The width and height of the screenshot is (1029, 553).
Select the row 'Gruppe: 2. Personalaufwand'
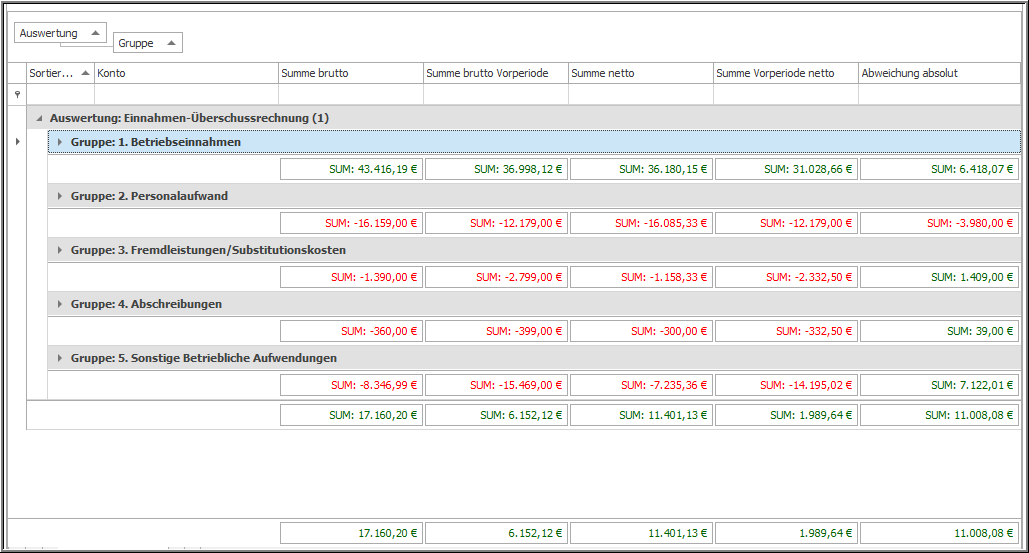534,196
